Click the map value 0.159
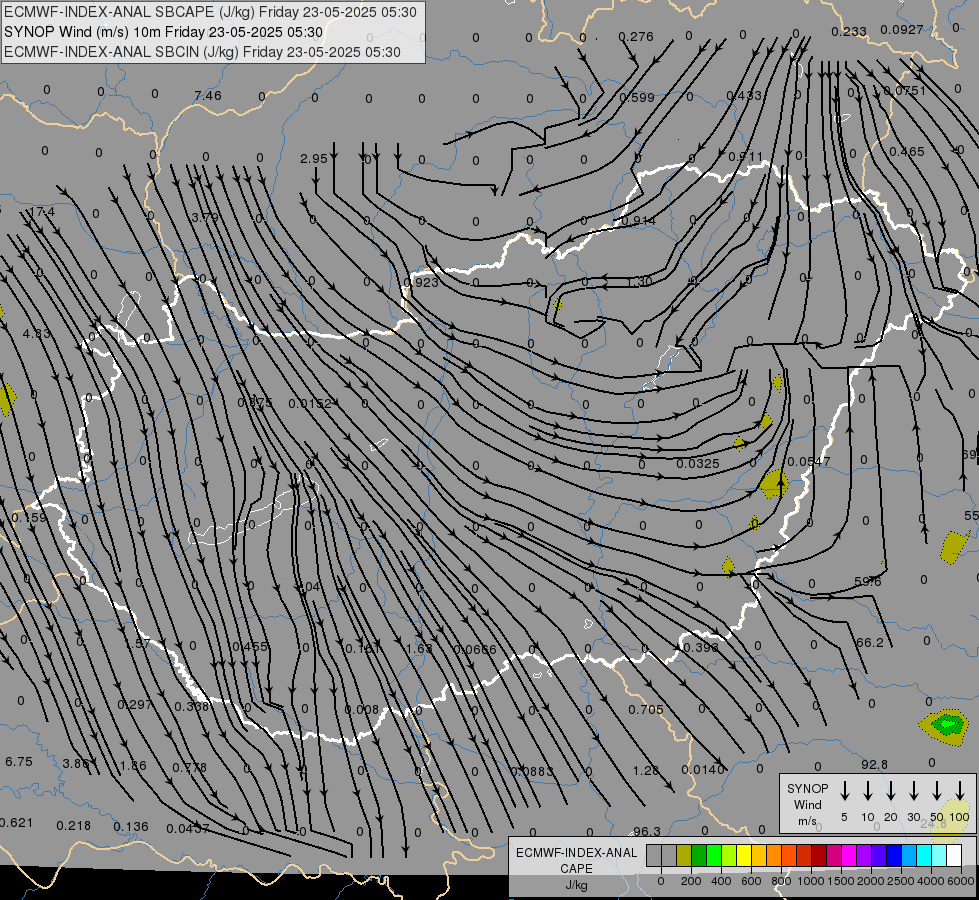Image resolution: width=979 pixels, height=900 pixels. (29, 518)
